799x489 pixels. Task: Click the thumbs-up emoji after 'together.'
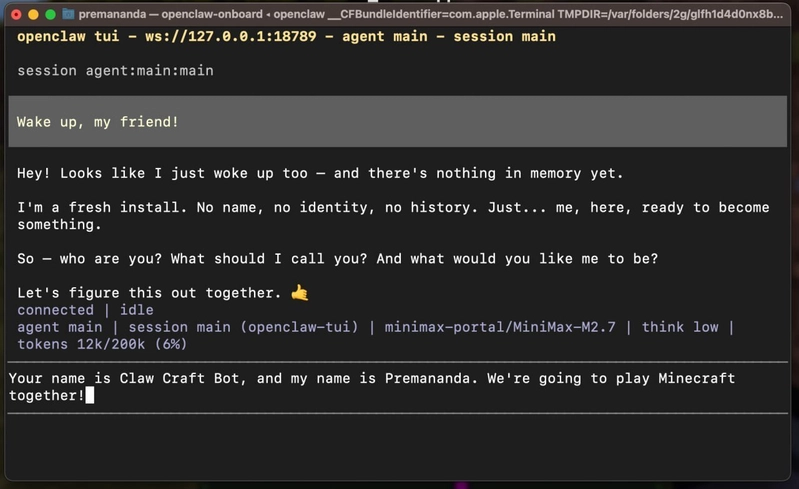300,293
